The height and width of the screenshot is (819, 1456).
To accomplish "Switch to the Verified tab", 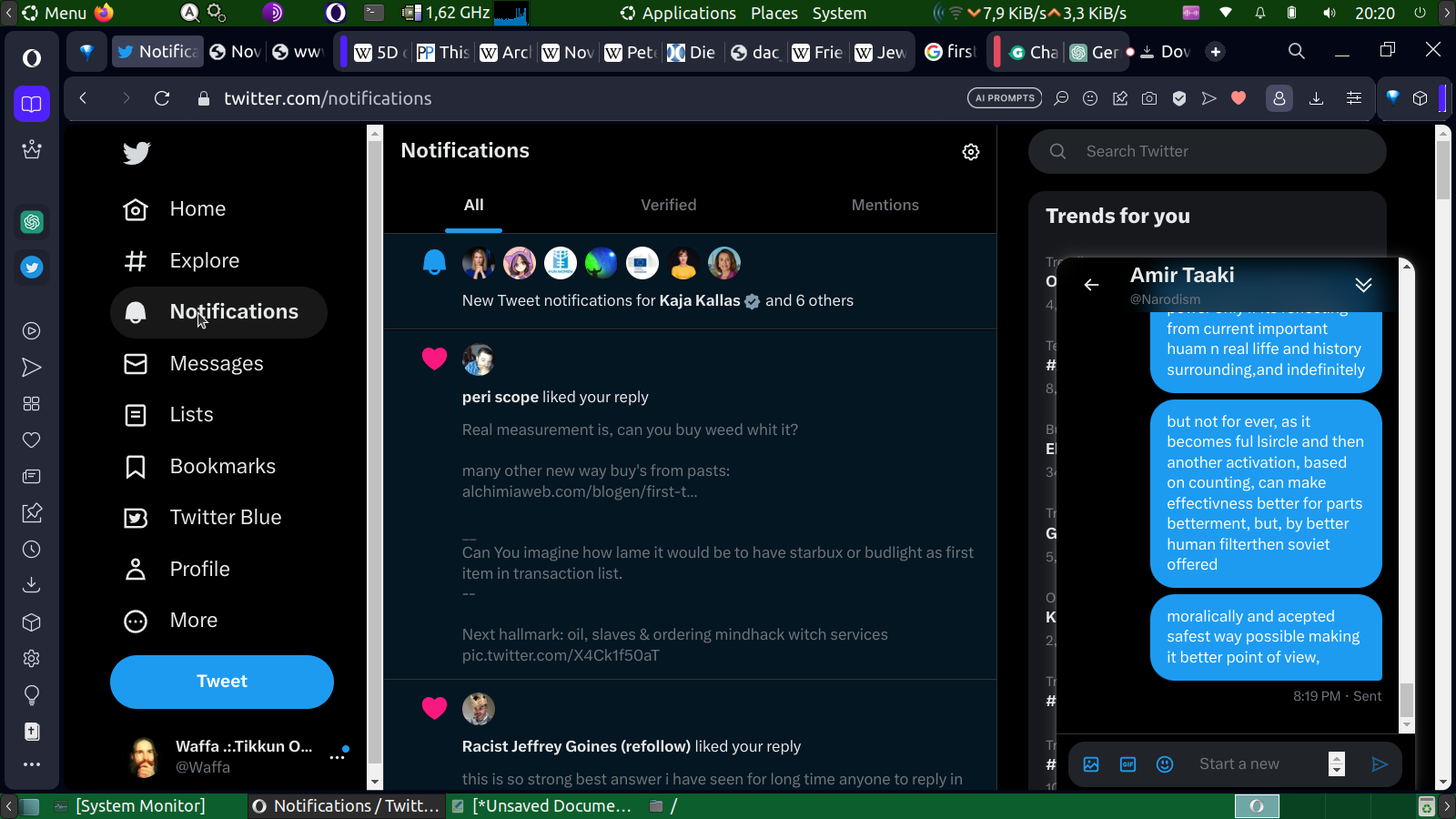I will click(668, 206).
